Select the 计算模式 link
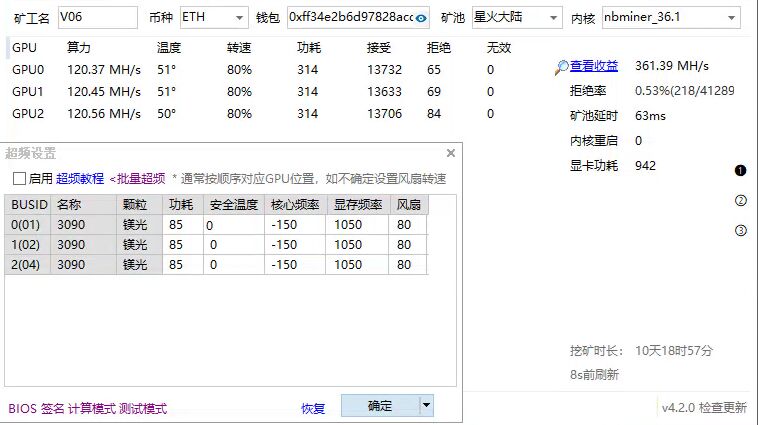 (x=91, y=409)
